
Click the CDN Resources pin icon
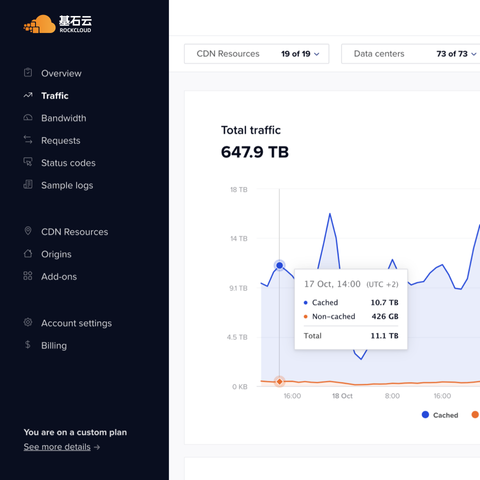point(28,231)
